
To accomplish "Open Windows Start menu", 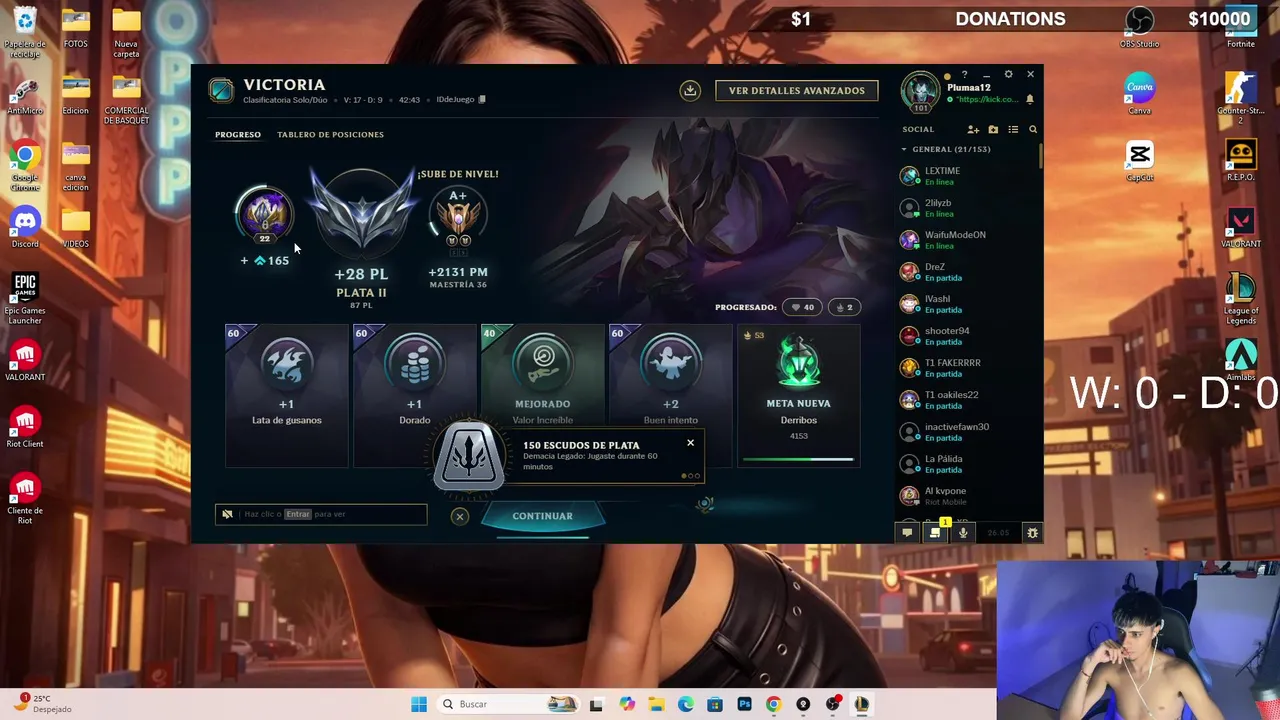I will [419, 704].
